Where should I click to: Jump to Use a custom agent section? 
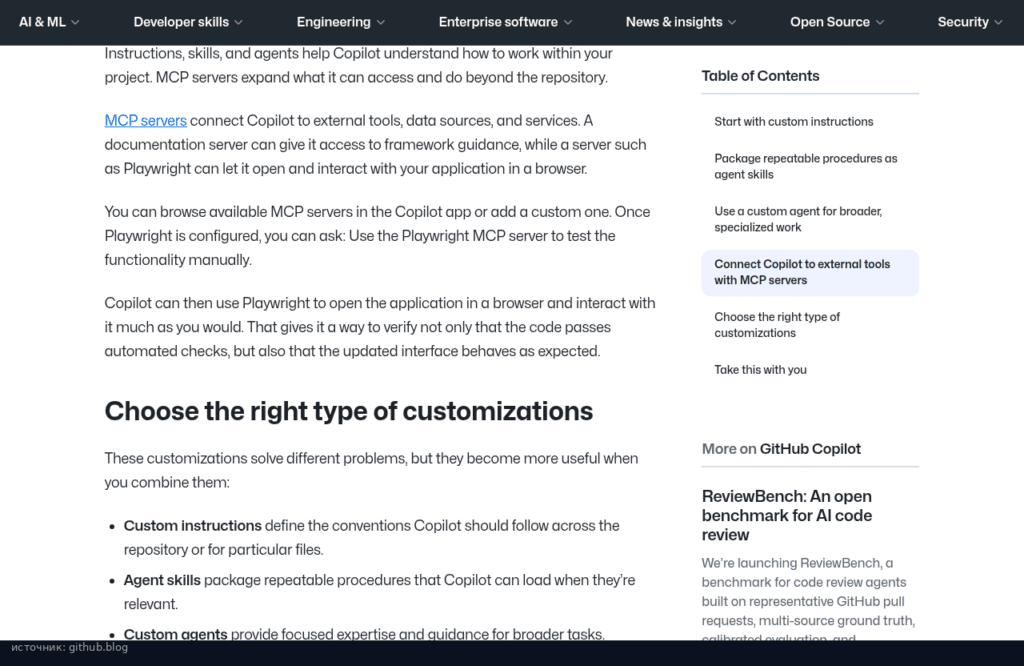coord(798,219)
